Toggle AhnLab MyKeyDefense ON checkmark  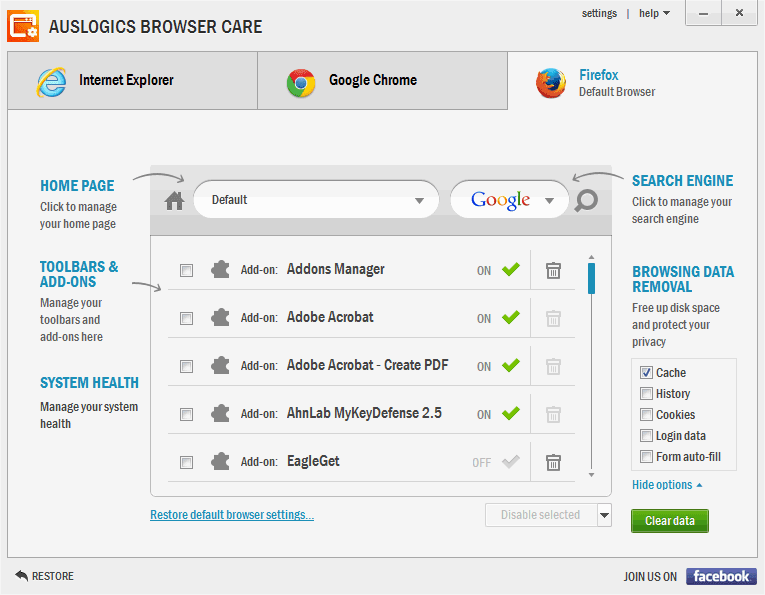point(511,414)
